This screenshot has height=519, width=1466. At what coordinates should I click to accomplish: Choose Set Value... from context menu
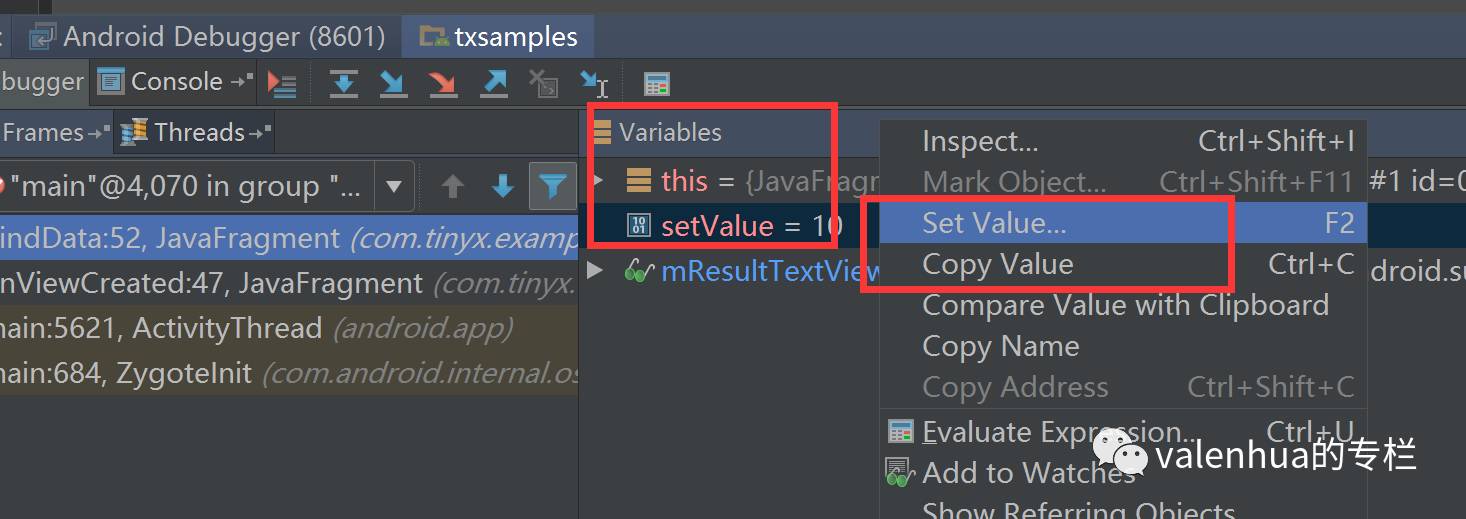(x=994, y=223)
